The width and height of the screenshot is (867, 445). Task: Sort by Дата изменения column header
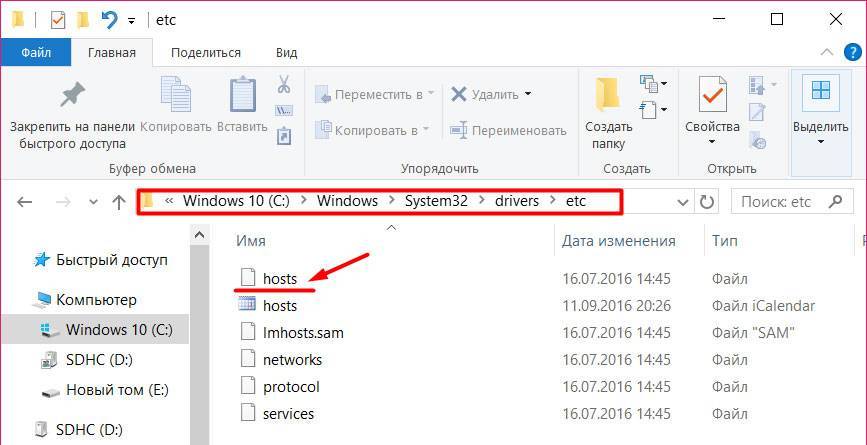click(618, 241)
